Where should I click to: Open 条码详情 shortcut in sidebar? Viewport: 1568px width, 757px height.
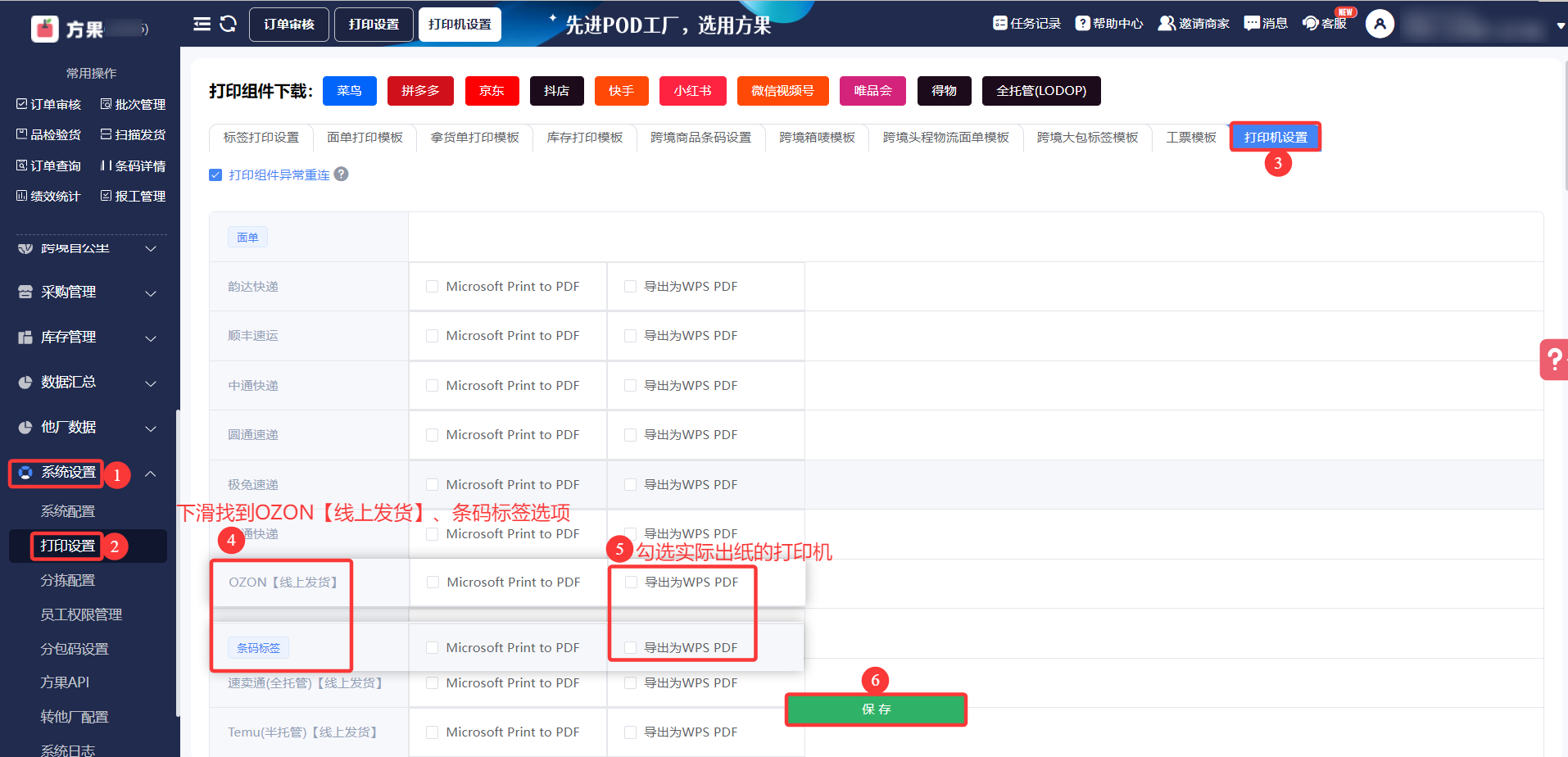[x=133, y=165]
